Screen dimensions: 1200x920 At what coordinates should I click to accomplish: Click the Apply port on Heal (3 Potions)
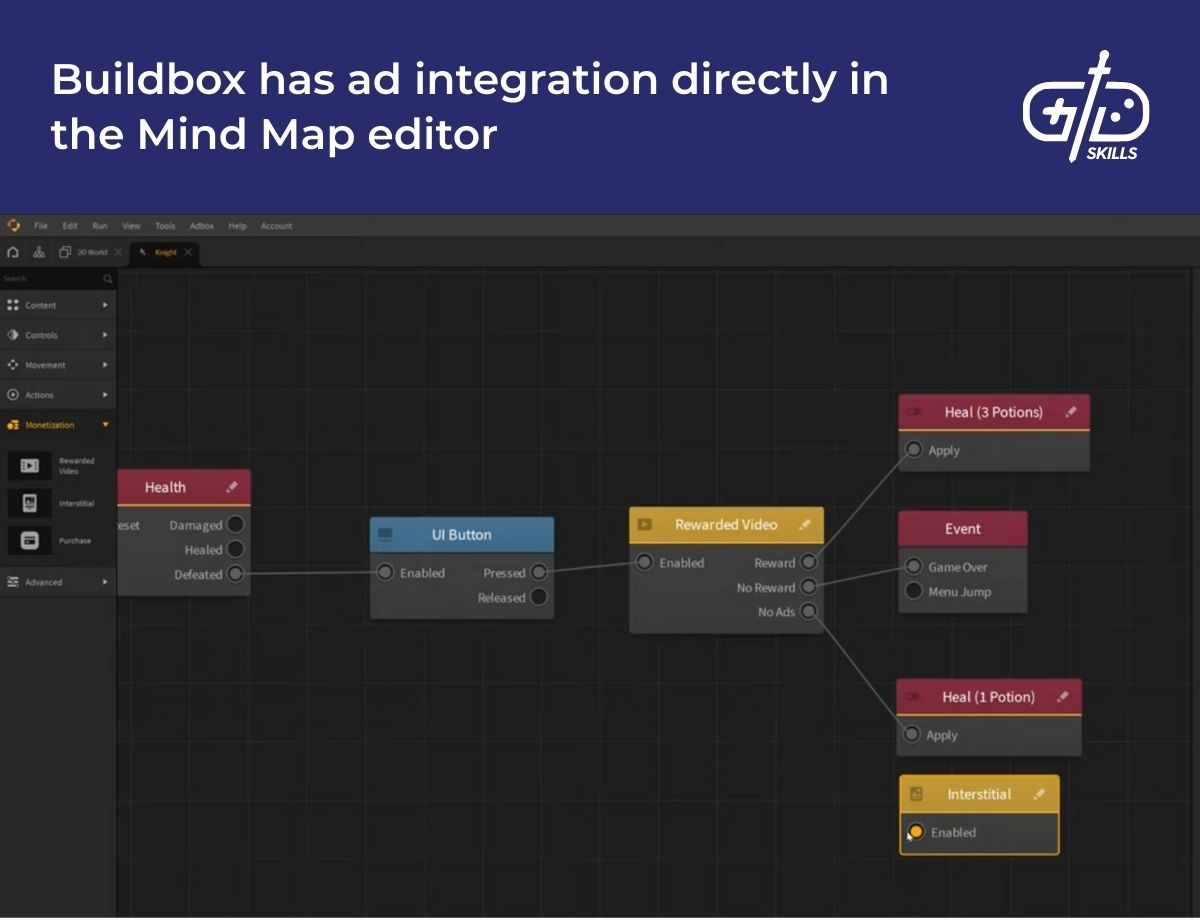pyautogui.click(x=913, y=450)
